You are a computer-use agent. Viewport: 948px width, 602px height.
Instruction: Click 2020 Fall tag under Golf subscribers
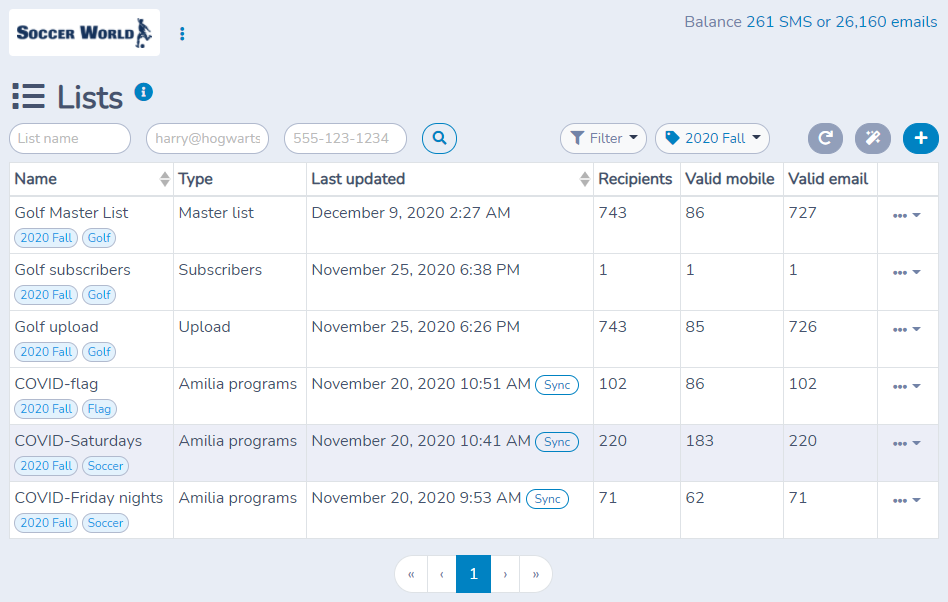[x=46, y=295]
